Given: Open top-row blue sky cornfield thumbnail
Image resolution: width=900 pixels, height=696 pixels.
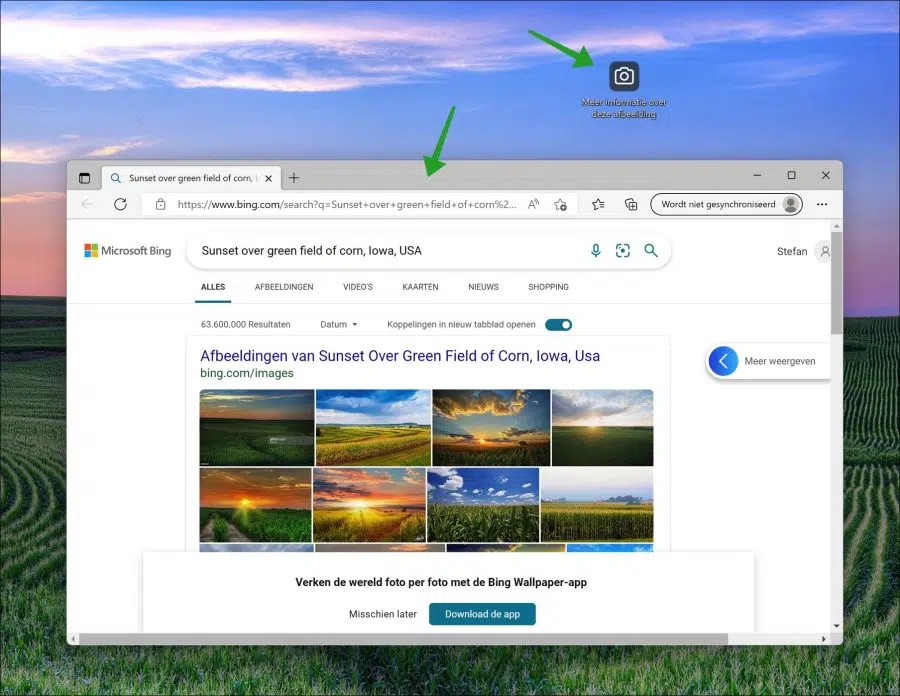Looking at the screenshot, I should click(x=373, y=427).
